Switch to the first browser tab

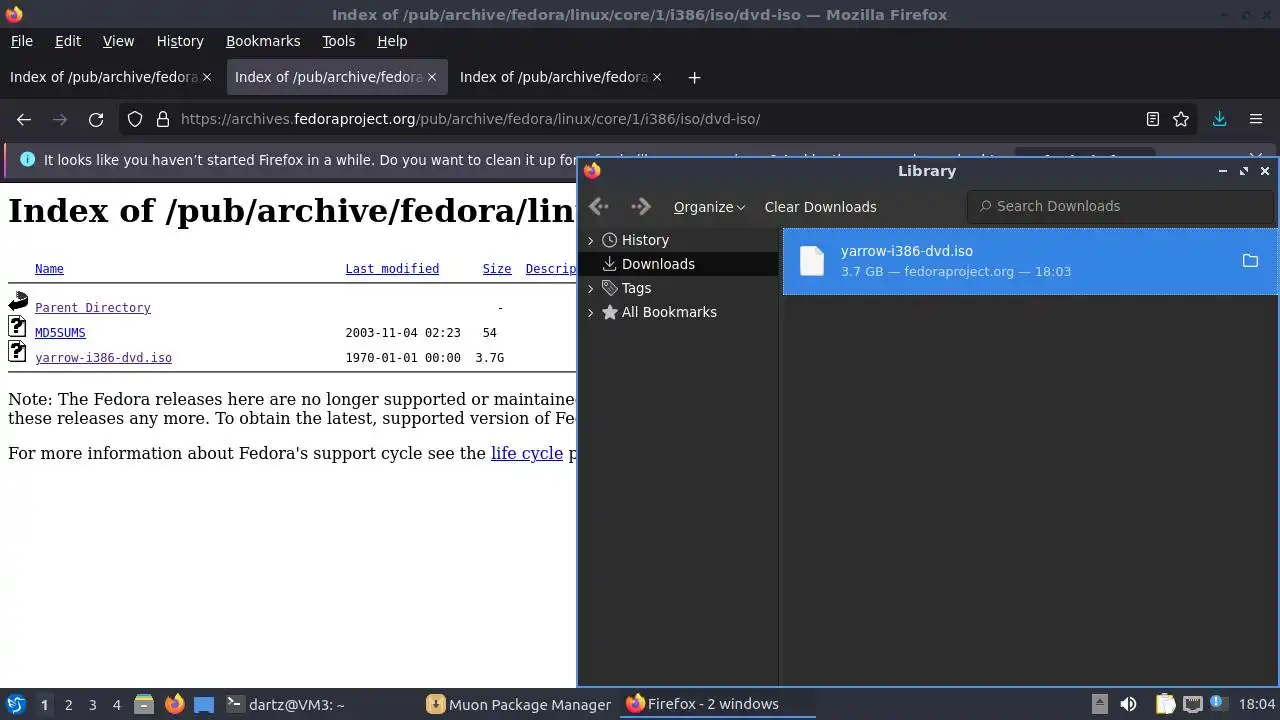[x=110, y=77]
